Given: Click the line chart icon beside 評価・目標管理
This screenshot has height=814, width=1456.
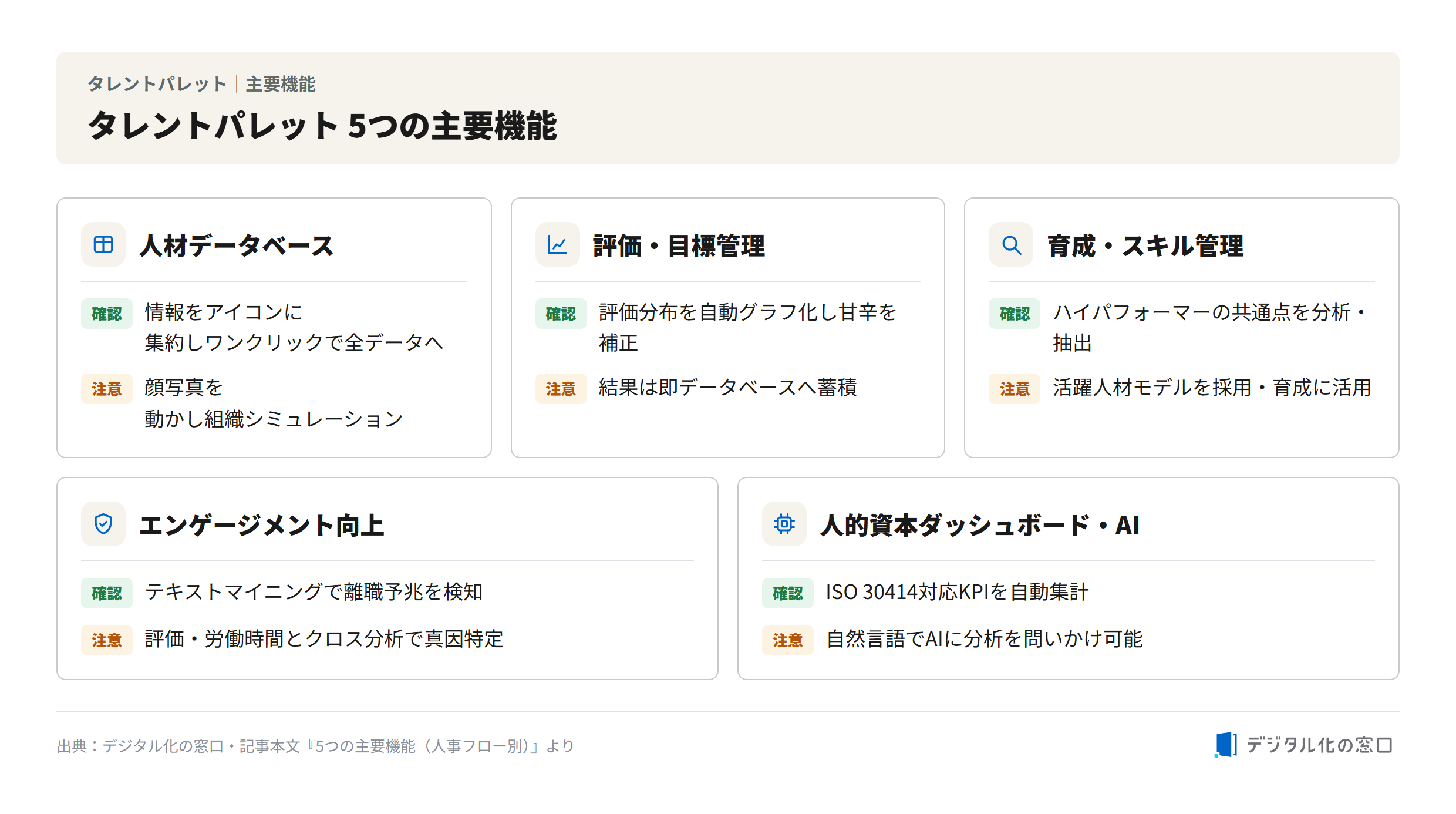Looking at the screenshot, I should tap(557, 244).
